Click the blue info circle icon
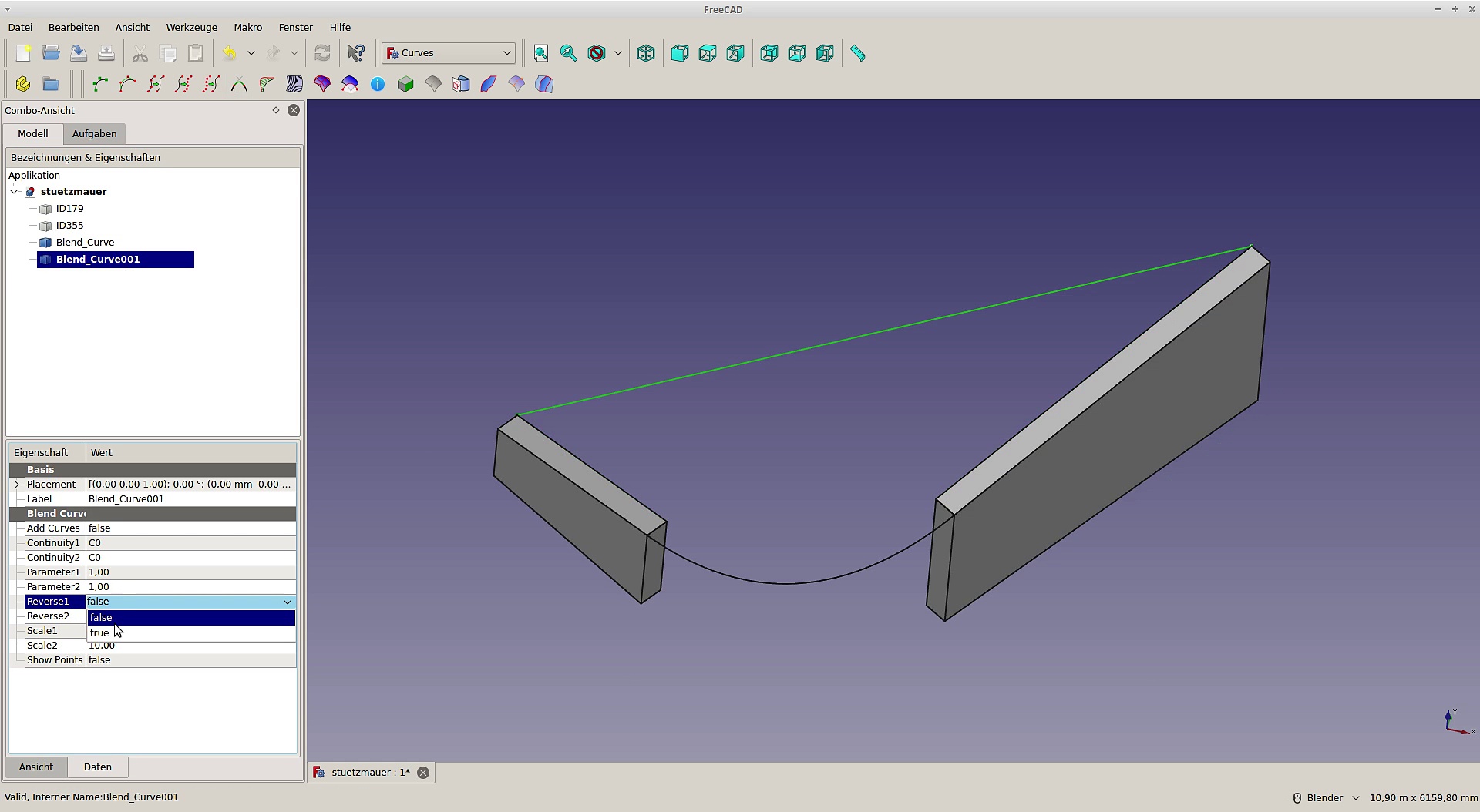This screenshot has width=1480, height=812. [378, 84]
